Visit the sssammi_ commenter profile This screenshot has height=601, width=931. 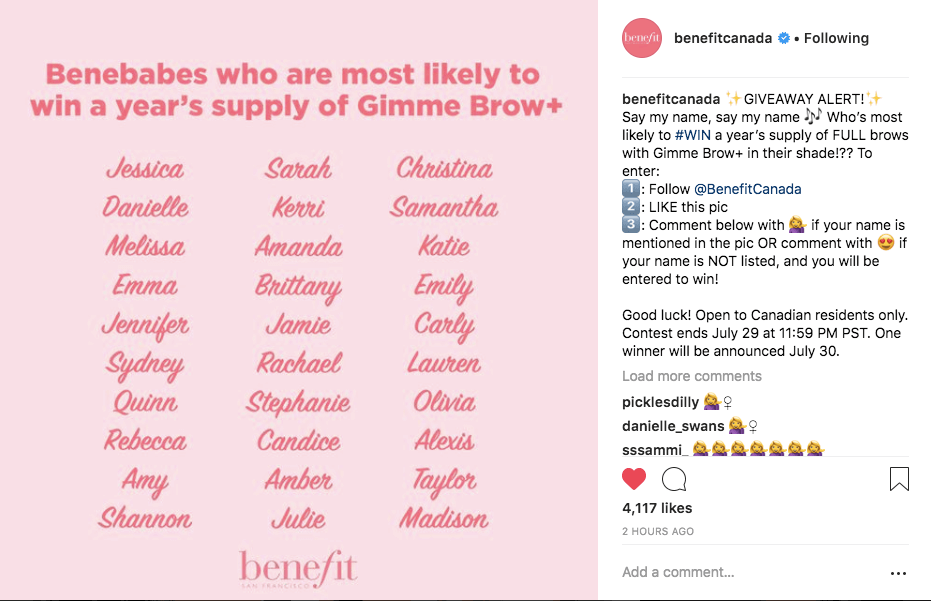click(655, 450)
